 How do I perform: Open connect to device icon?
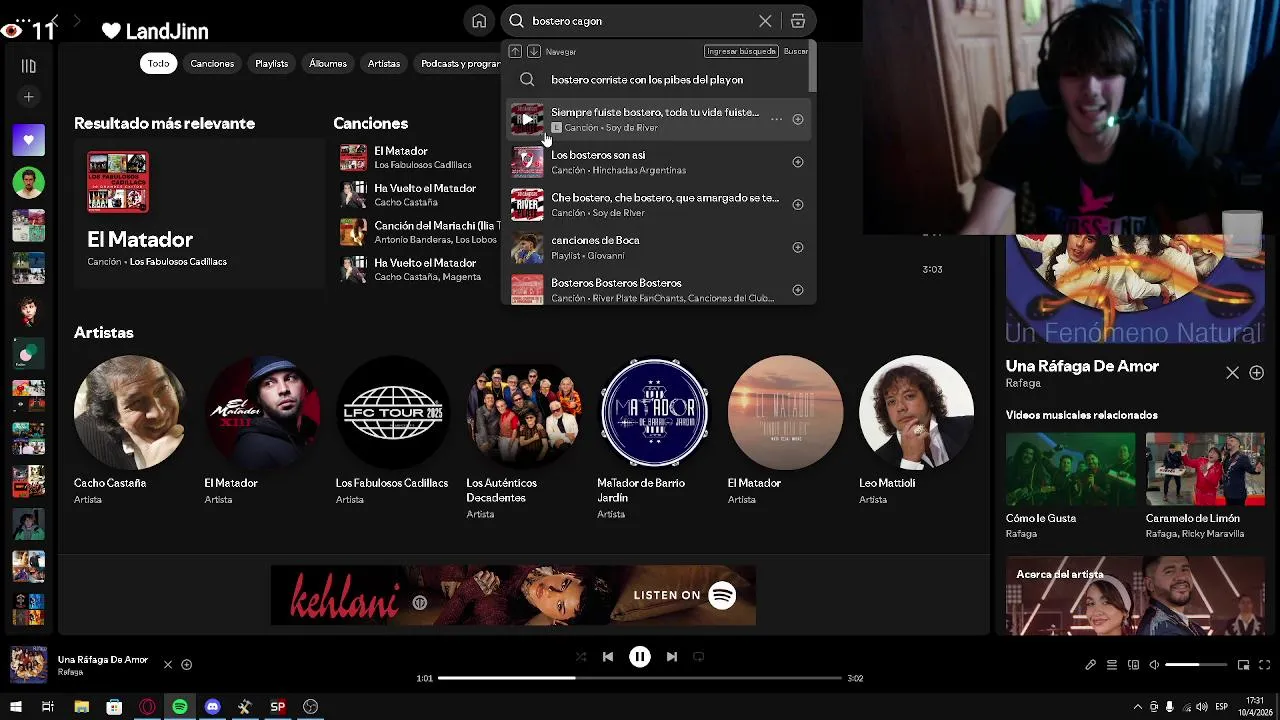(1133, 665)
